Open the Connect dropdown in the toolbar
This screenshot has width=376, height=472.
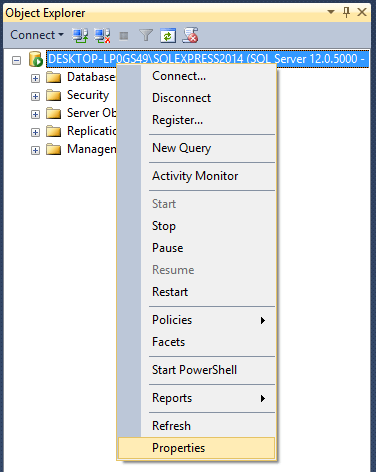coord(37,35)
